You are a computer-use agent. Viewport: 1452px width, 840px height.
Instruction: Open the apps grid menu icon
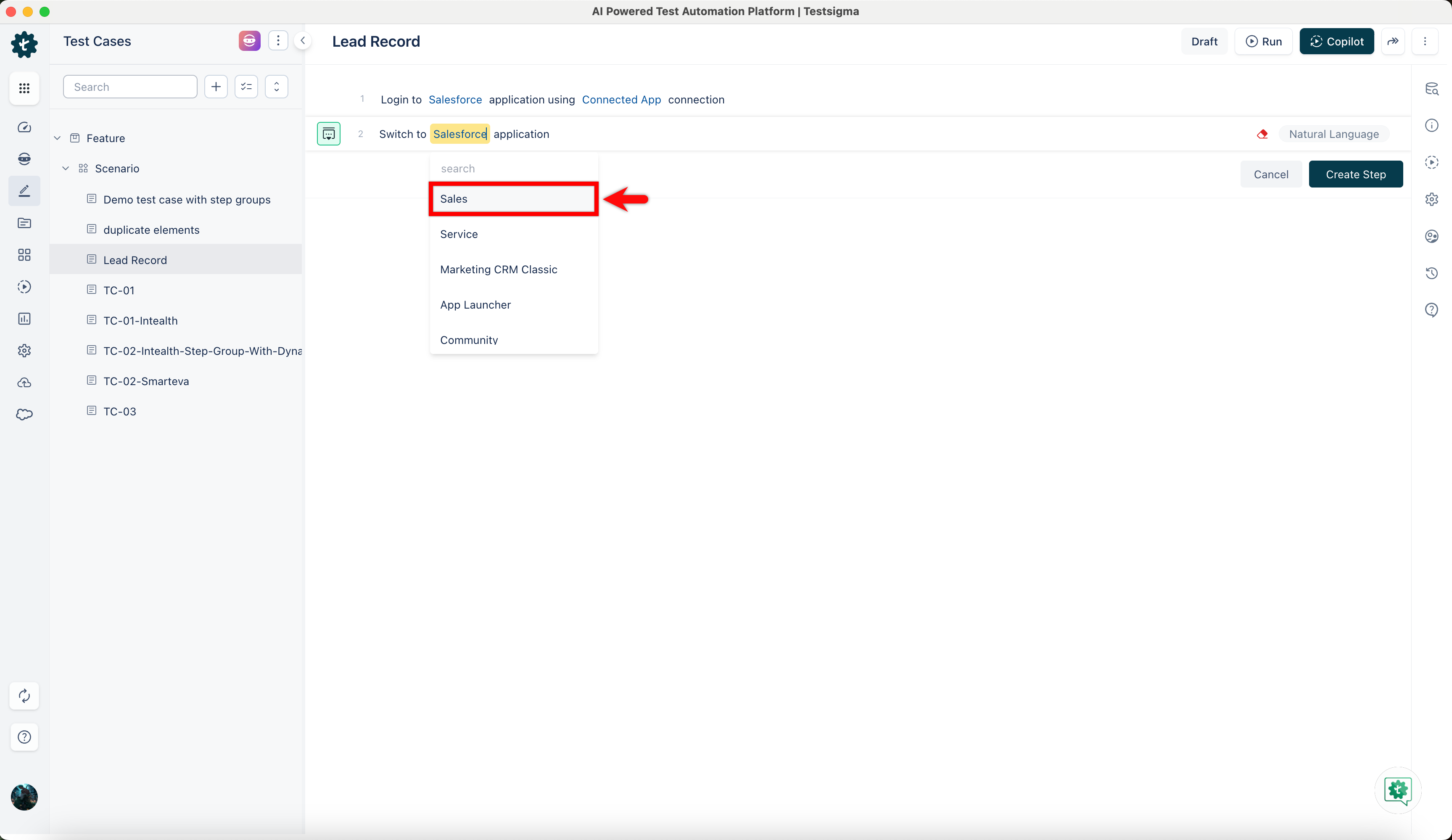tap(24, 87)
